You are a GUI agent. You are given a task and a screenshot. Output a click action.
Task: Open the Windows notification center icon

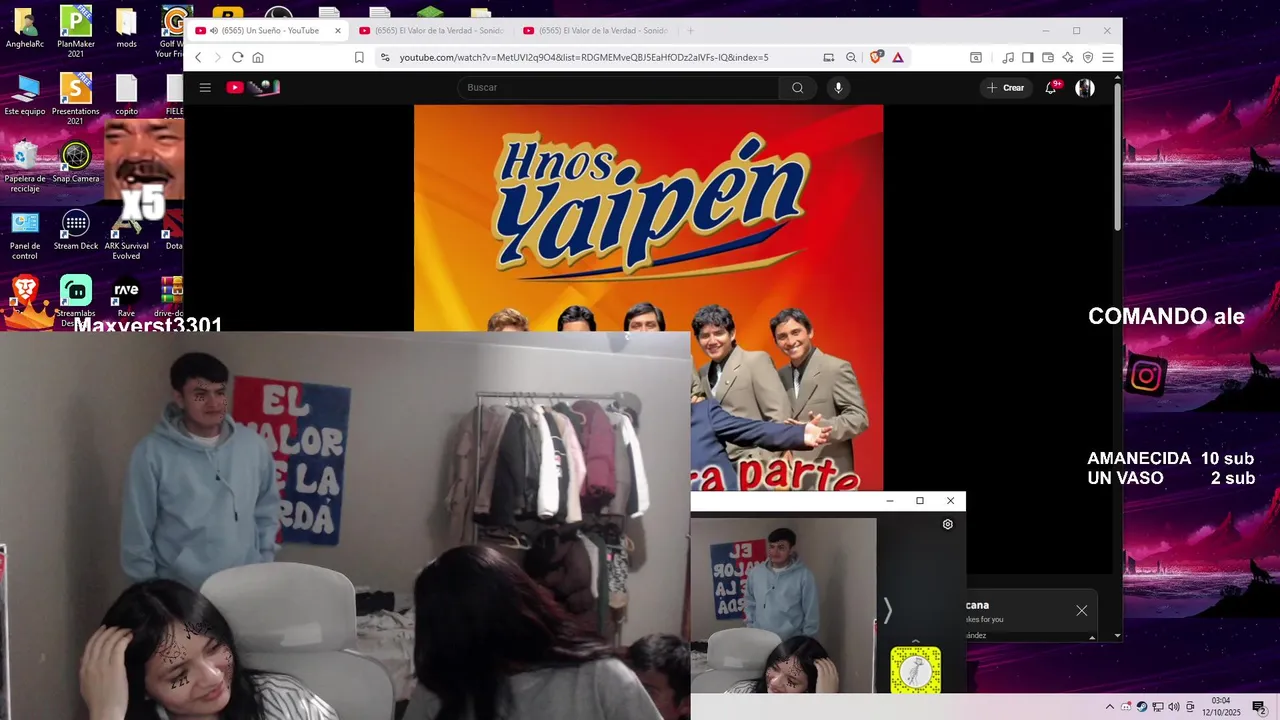tap(1259, 707)
